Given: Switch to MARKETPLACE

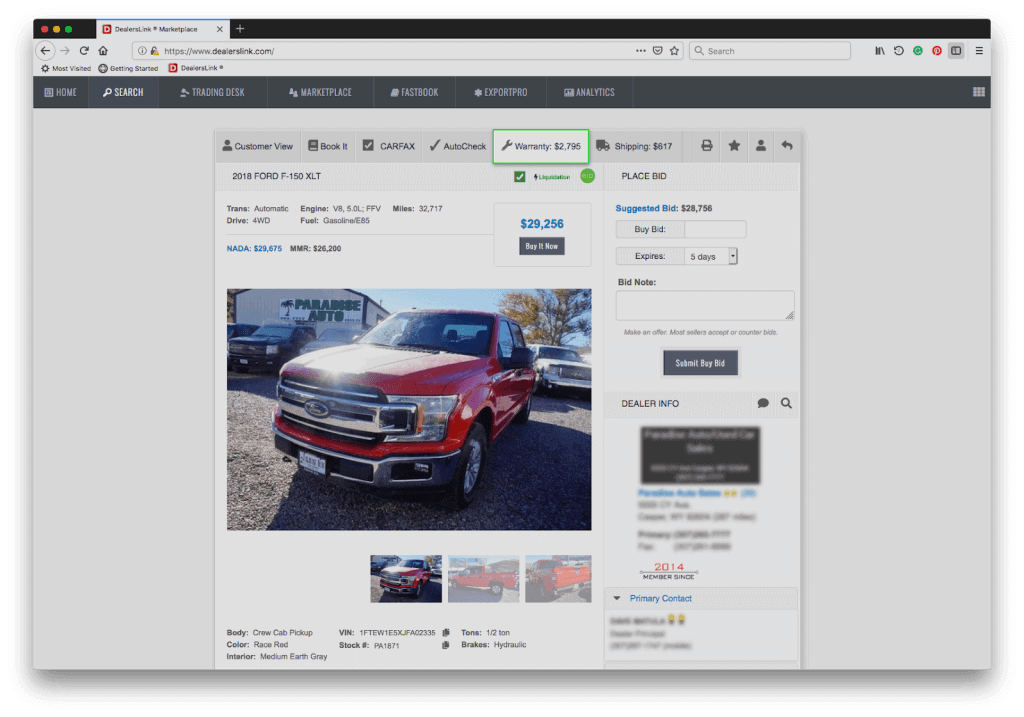Looking at the screenshot, I should point(320,92).
